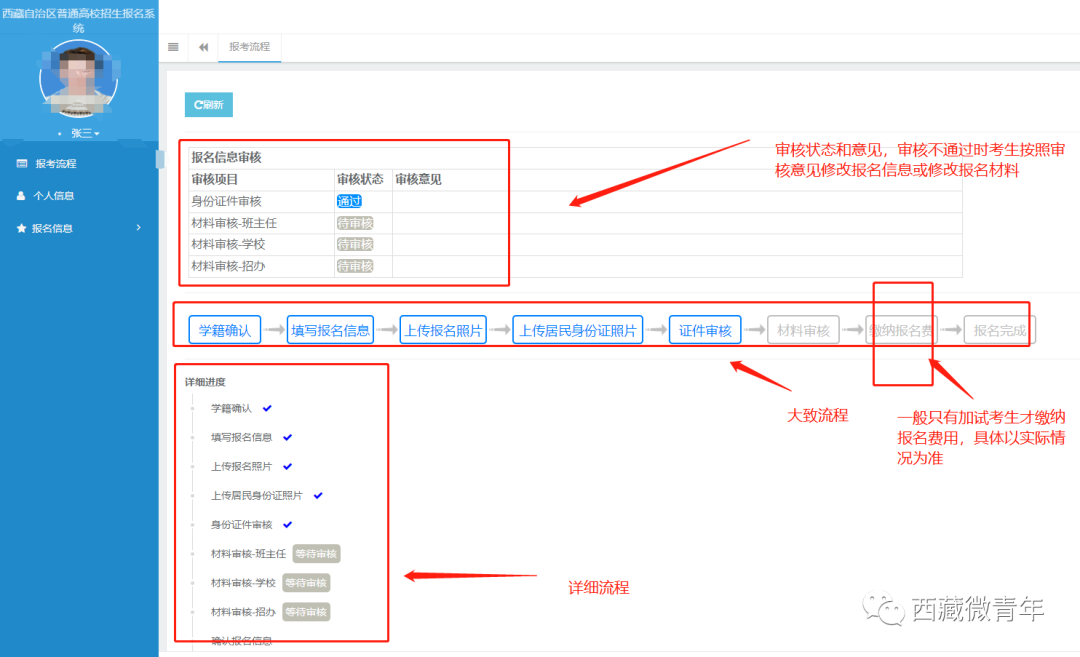Click the 报考流程 sidebar icon

click(22, 163)
